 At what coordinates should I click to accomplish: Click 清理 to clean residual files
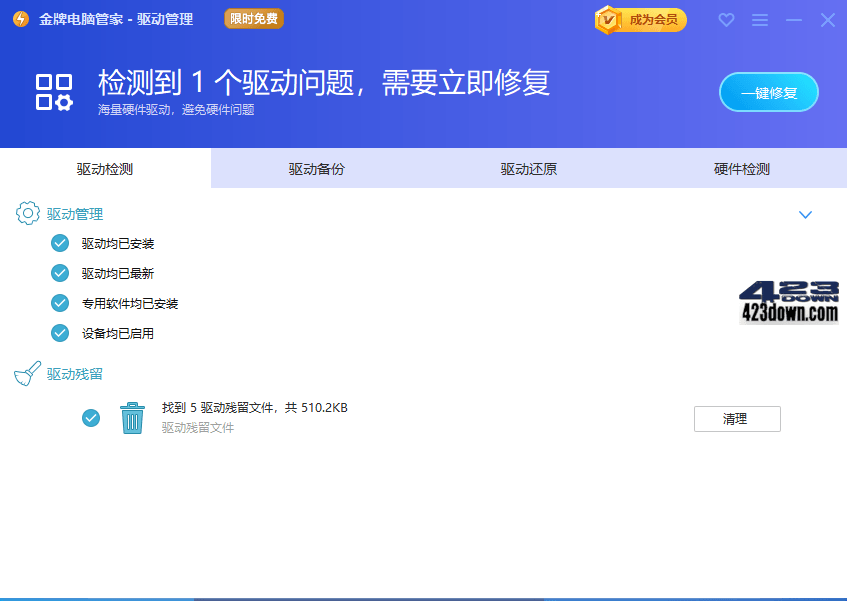(737, 418)
